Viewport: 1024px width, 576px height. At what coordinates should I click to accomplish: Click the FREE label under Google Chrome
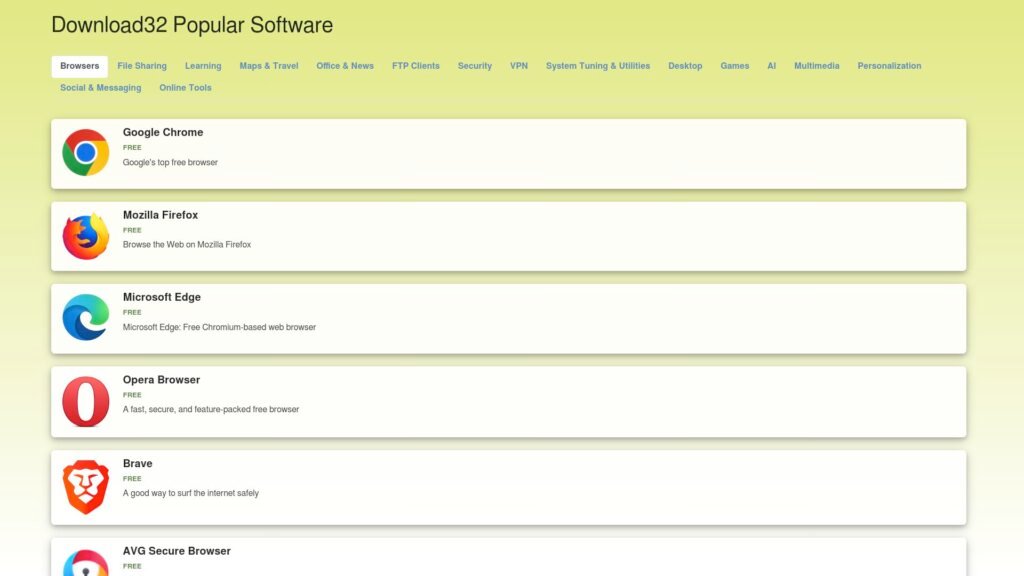click(x=132, y=148)
